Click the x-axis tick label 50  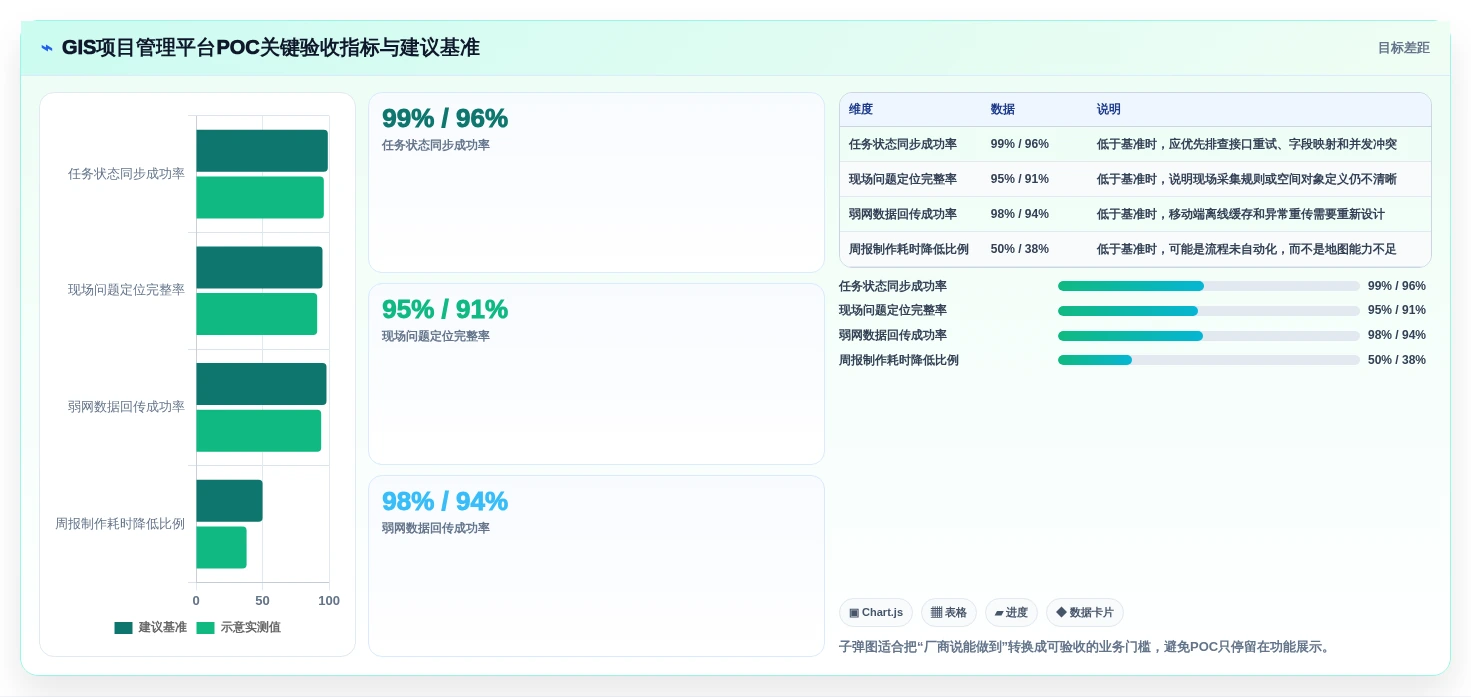pyautogui.click(x=262, y=601)
